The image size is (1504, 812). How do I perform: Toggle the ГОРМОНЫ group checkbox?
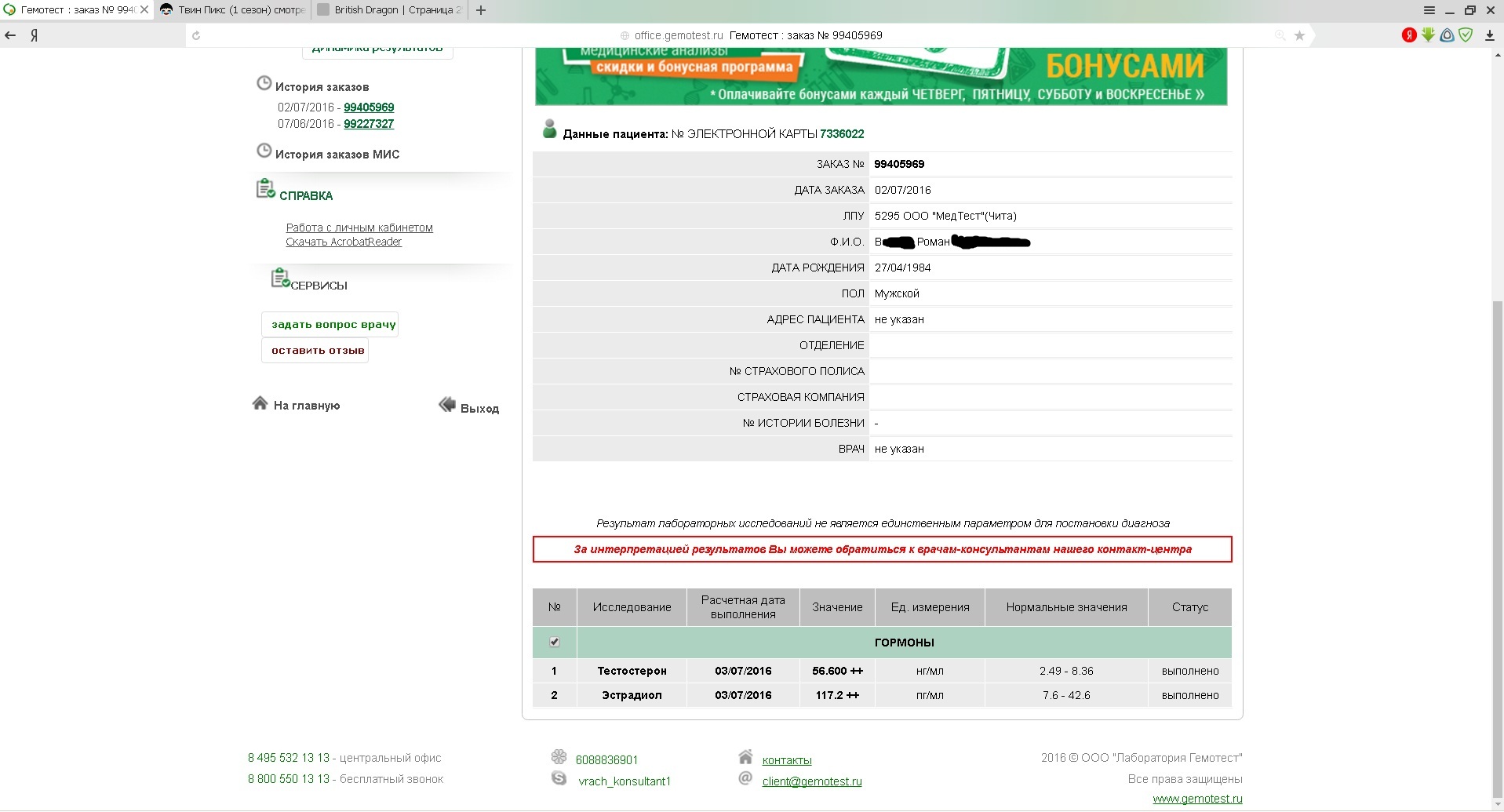555,642
